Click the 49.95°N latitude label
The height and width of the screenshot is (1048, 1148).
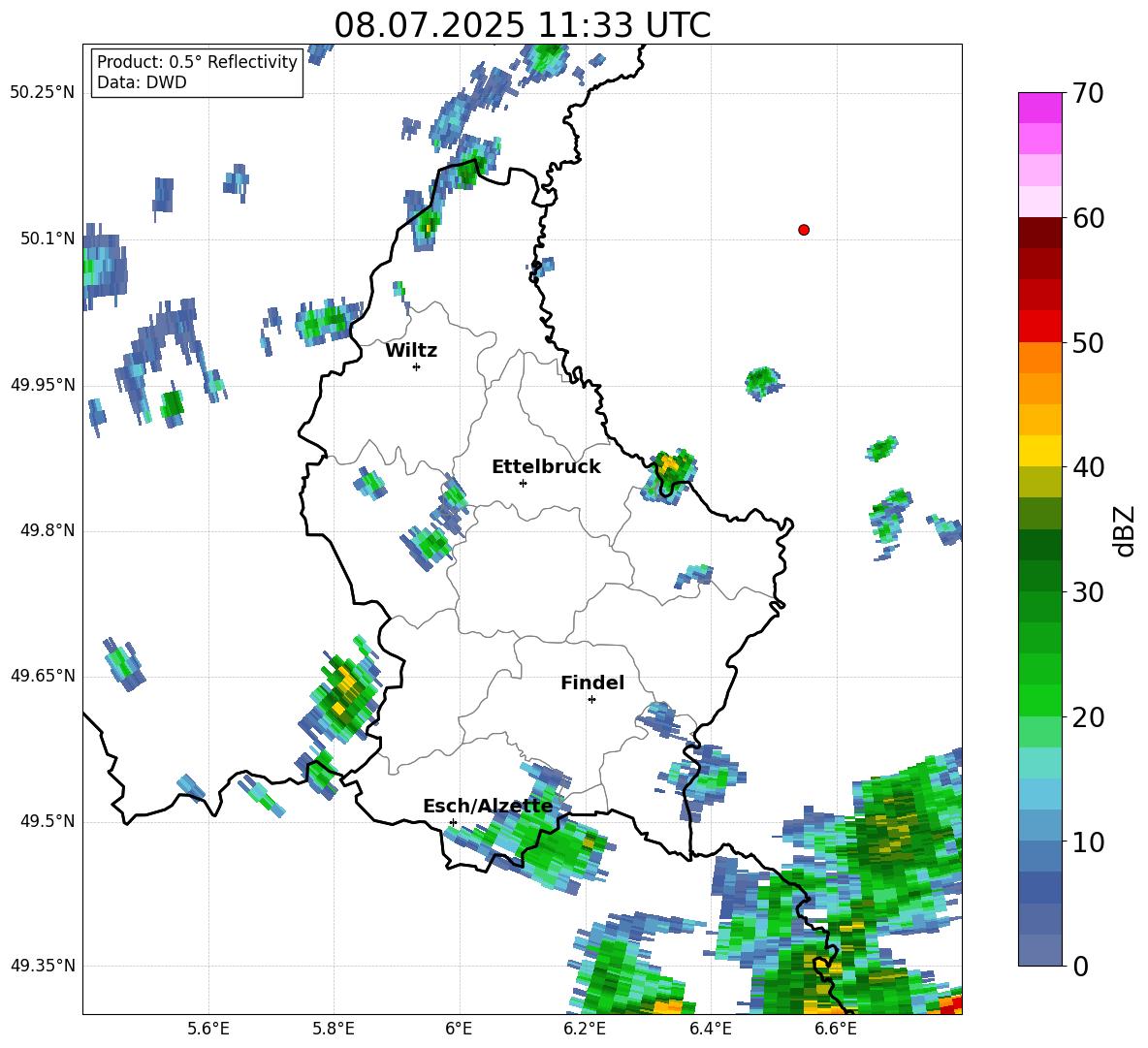(x=43, y=385)
